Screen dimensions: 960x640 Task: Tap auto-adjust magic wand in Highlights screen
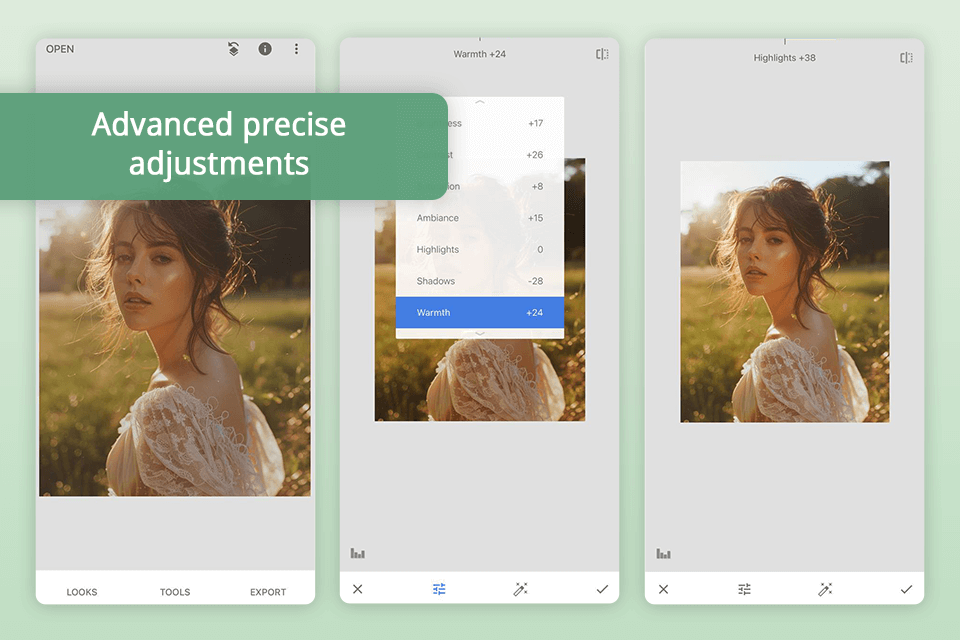coord(825,589)
